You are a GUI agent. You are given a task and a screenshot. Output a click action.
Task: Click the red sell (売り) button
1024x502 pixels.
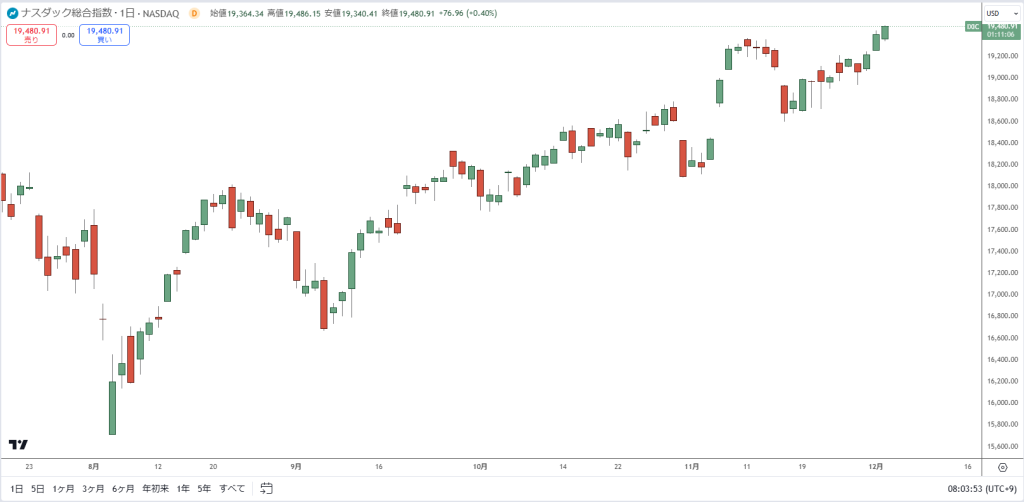pos(31,35)
